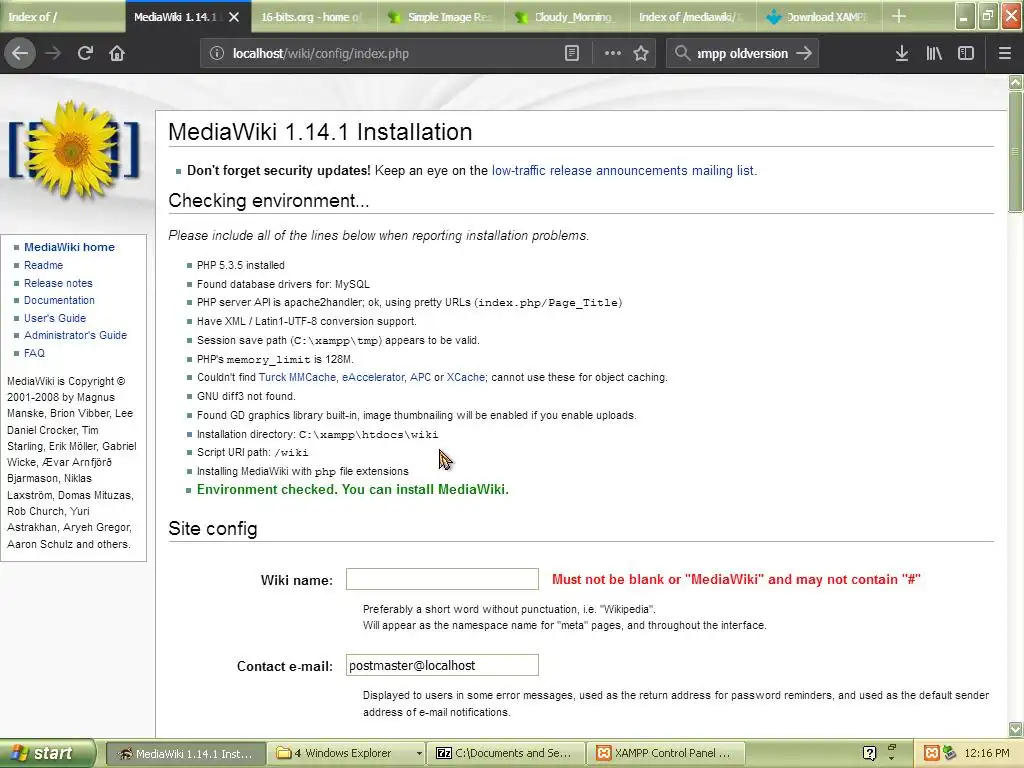The height and width of the screenshot is (768, 1024).
Task: Click the browser search box
Action: [743, 54]
